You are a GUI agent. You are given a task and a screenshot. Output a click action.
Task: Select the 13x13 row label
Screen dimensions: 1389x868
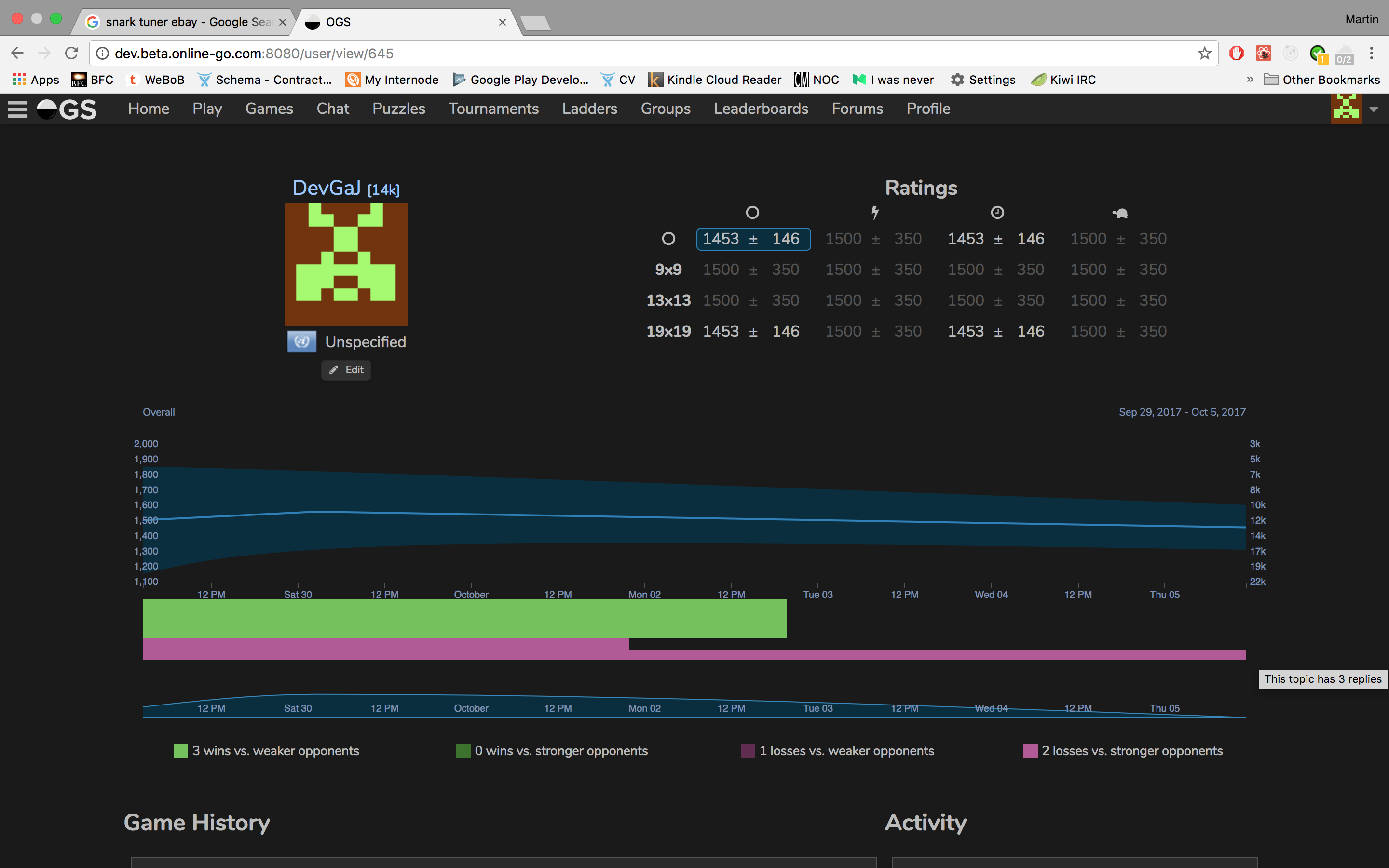click(668, 300)
